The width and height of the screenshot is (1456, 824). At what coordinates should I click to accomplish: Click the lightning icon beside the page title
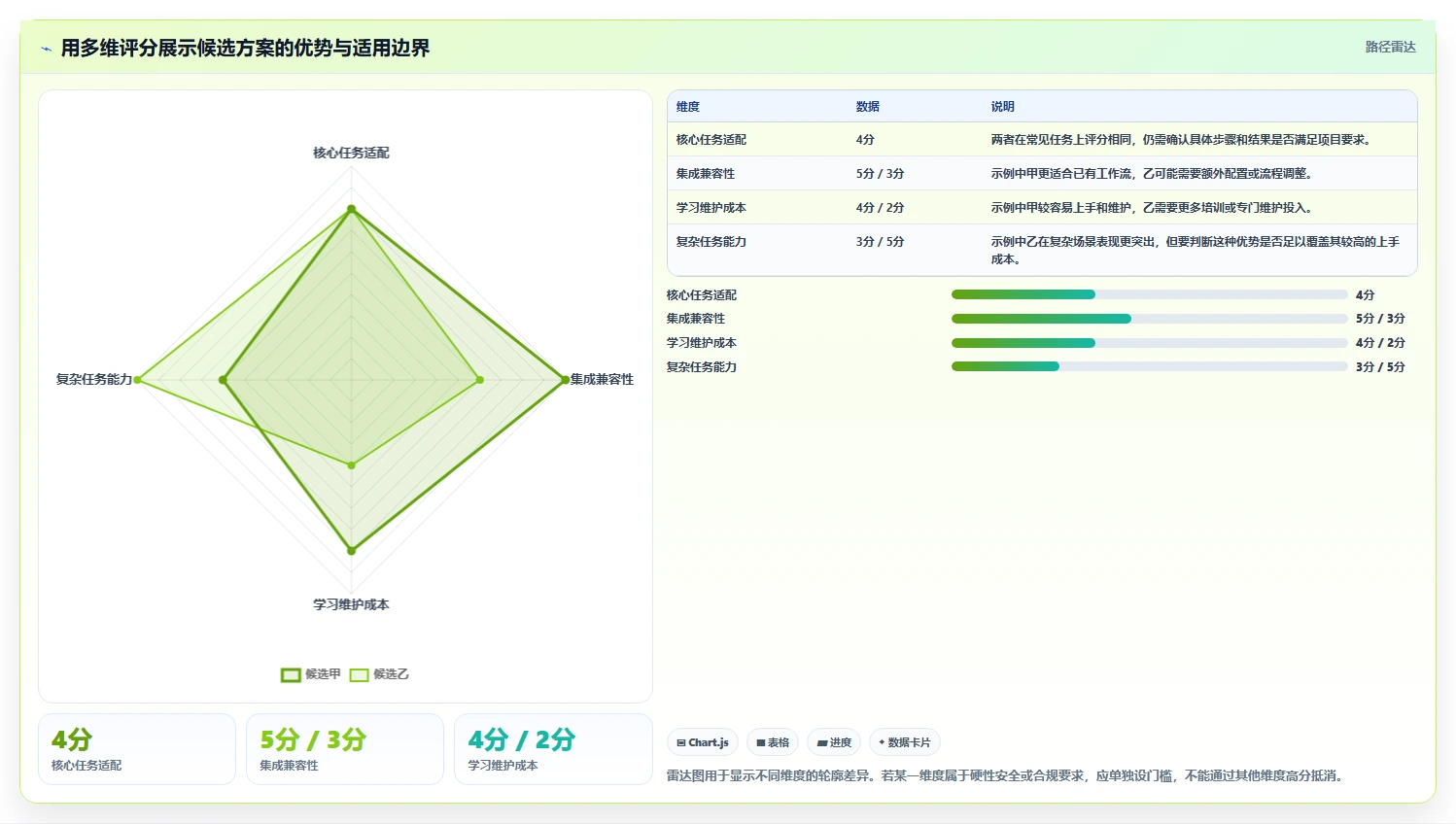[x=46, y=49]
